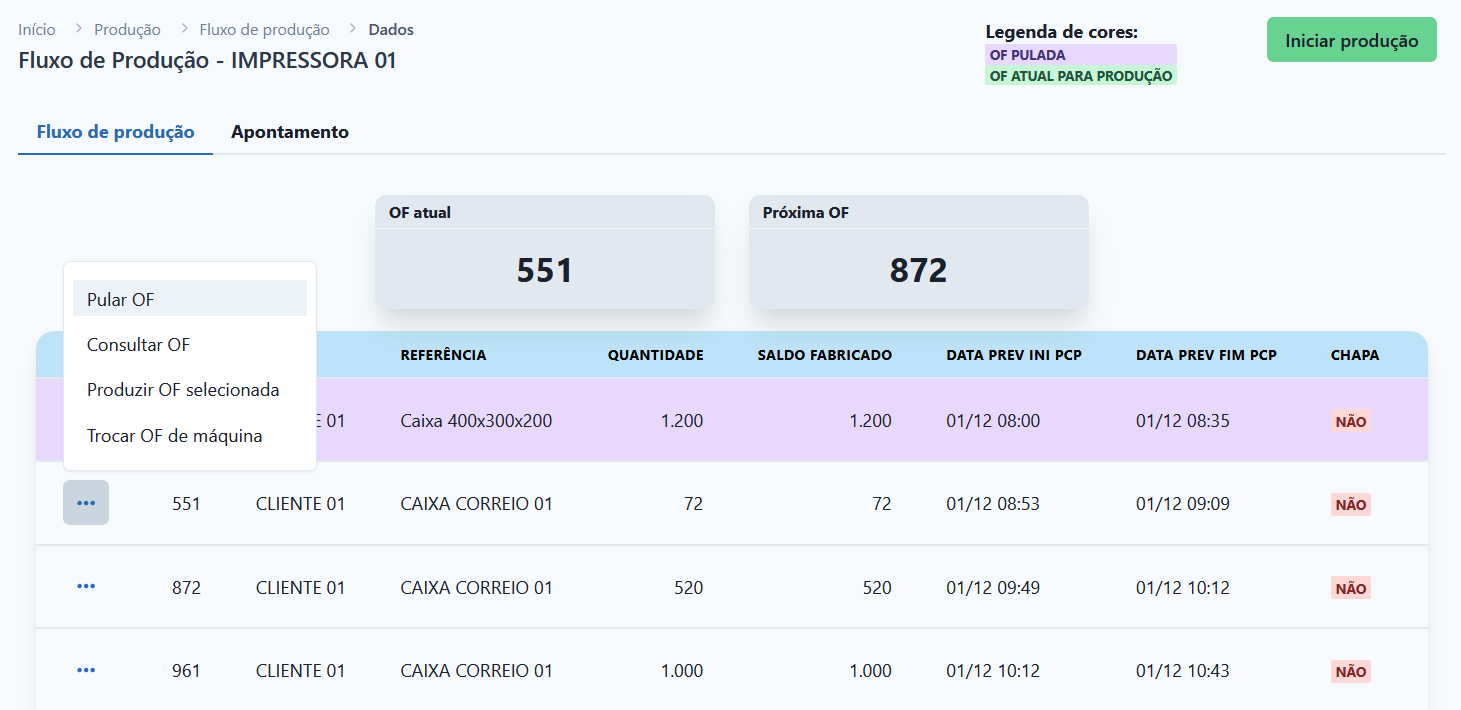This screenshot has width=1461, height=710.
Task: Select 'Pular OF' from the context menu
Action: pos(190,299)
